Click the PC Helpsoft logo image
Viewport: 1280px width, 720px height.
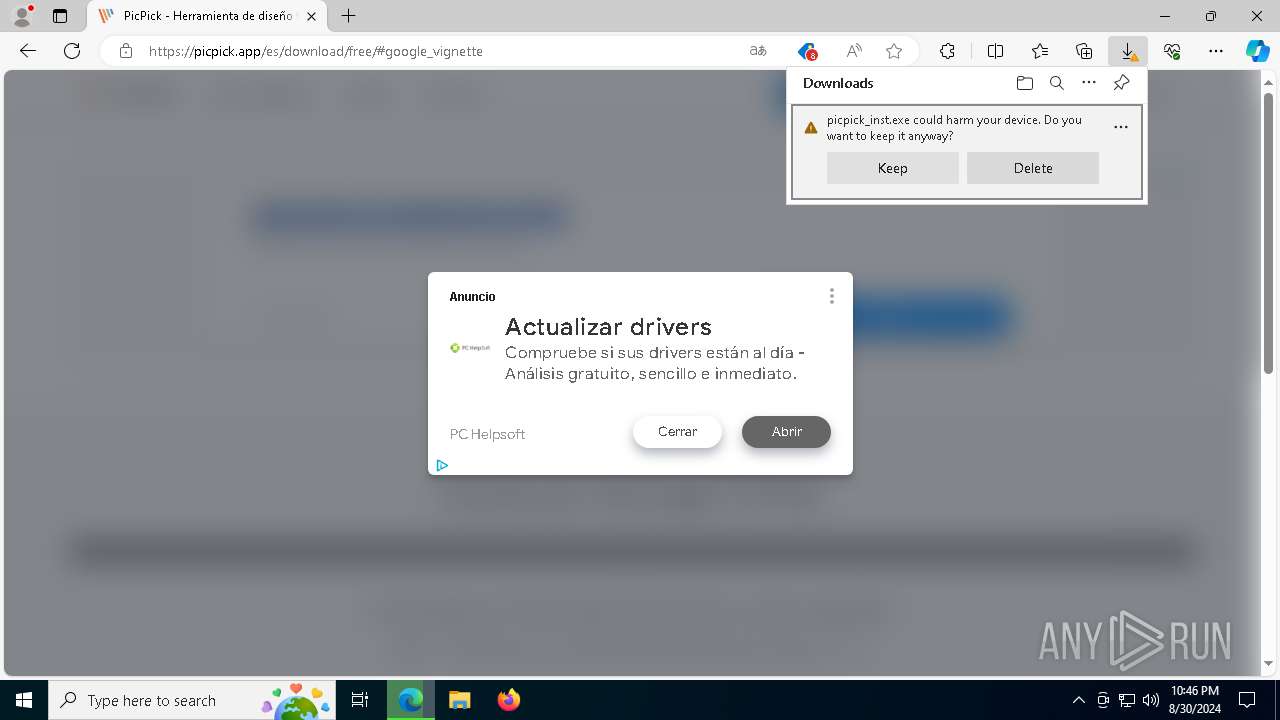tap(470, 348)
